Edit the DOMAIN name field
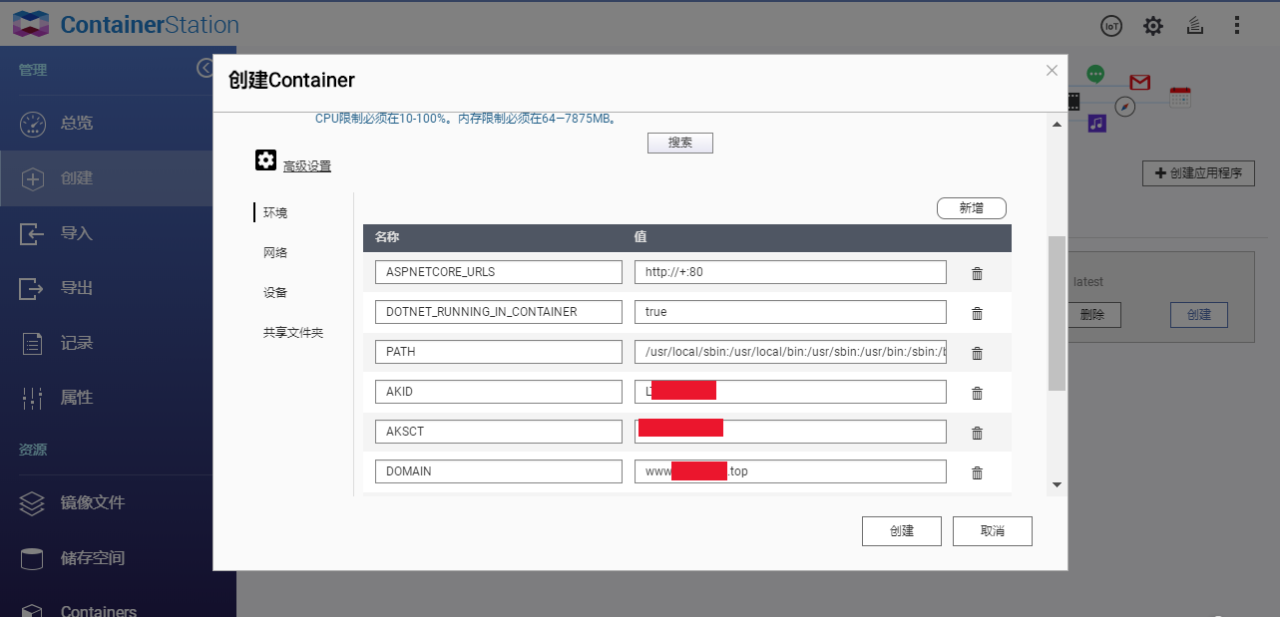 point(499,471)
